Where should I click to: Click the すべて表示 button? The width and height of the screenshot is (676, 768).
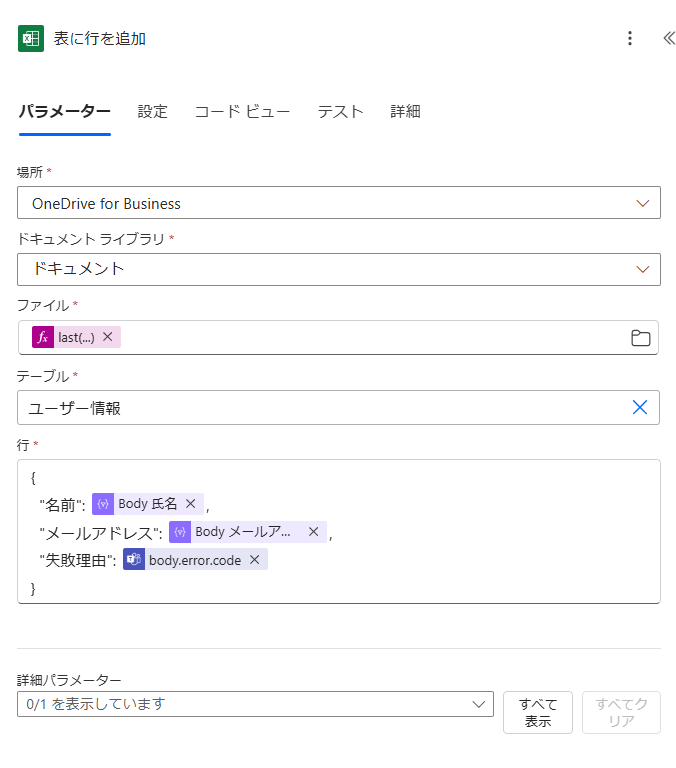(x=538, y=712)
